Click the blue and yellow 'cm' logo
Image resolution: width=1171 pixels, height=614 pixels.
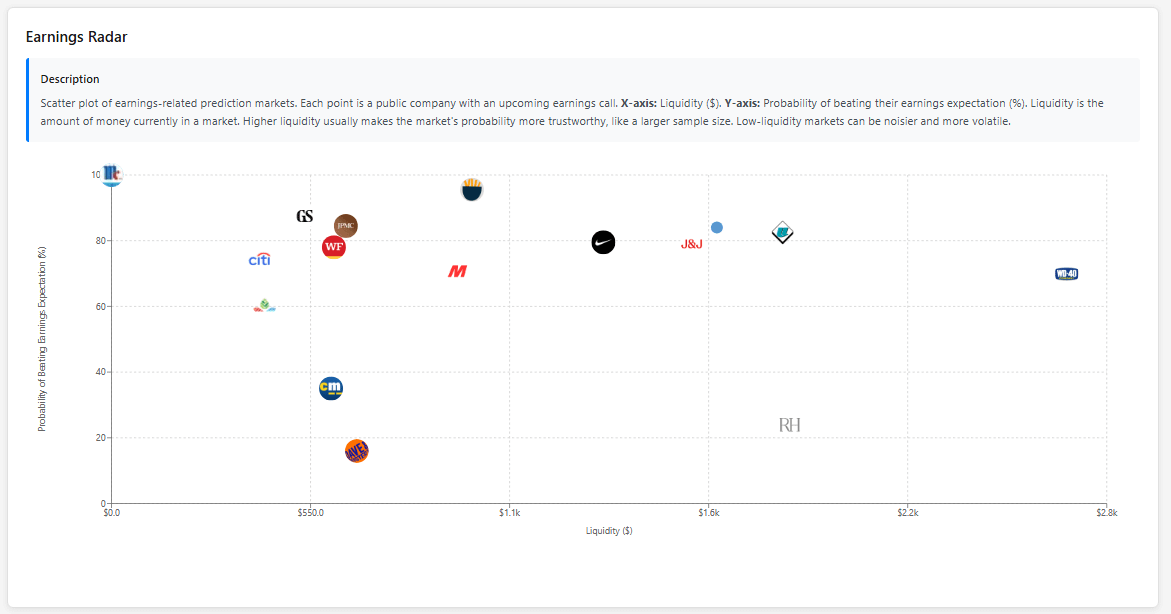click(x=331, y=388)
